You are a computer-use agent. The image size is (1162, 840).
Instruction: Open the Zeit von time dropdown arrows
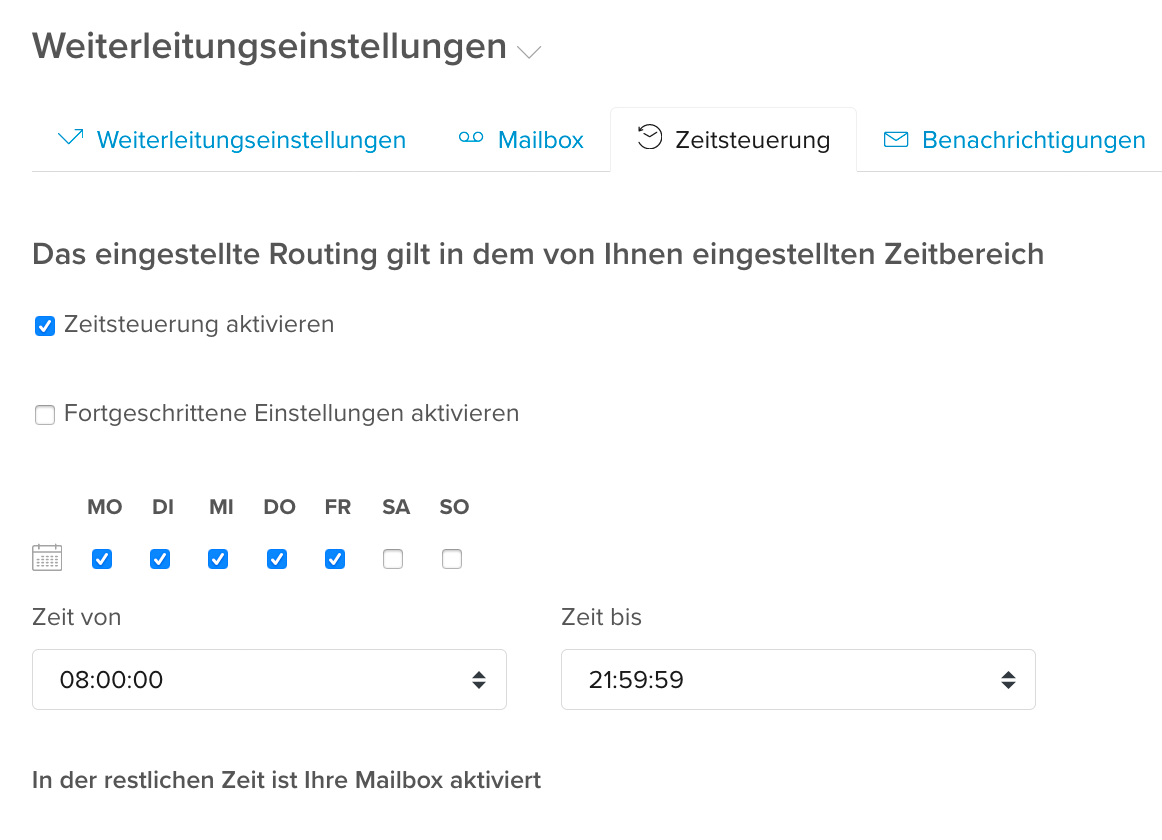point(479,680)
